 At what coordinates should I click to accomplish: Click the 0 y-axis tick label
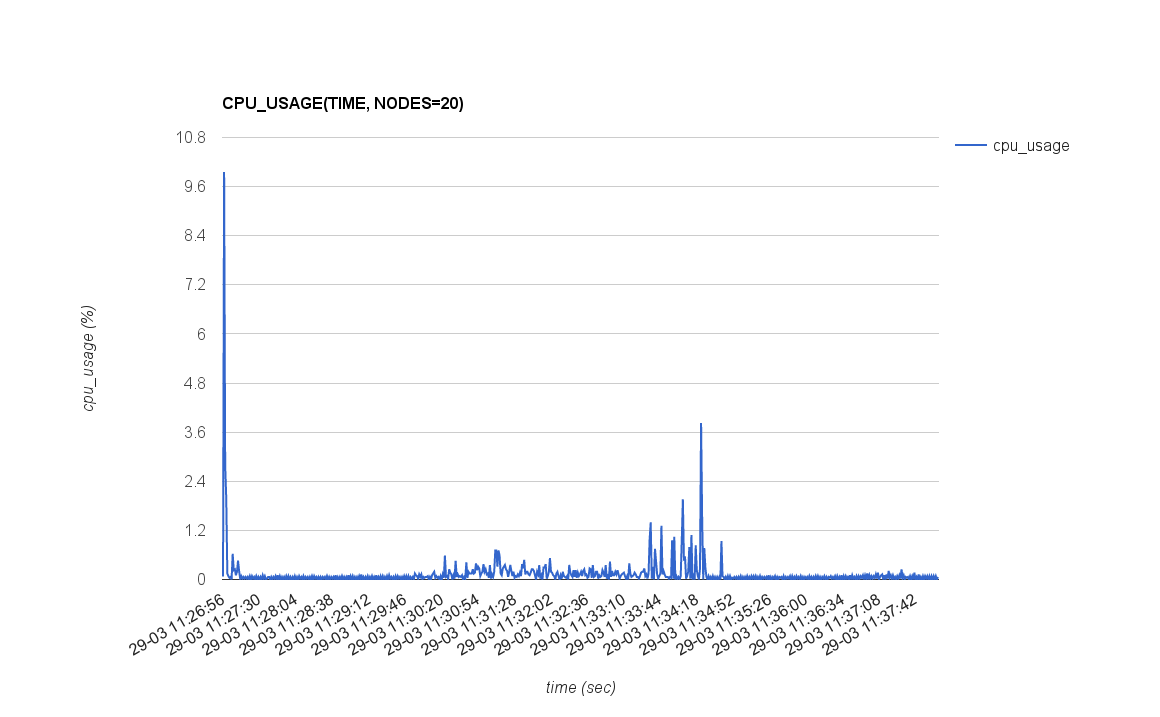pos(200,579)
